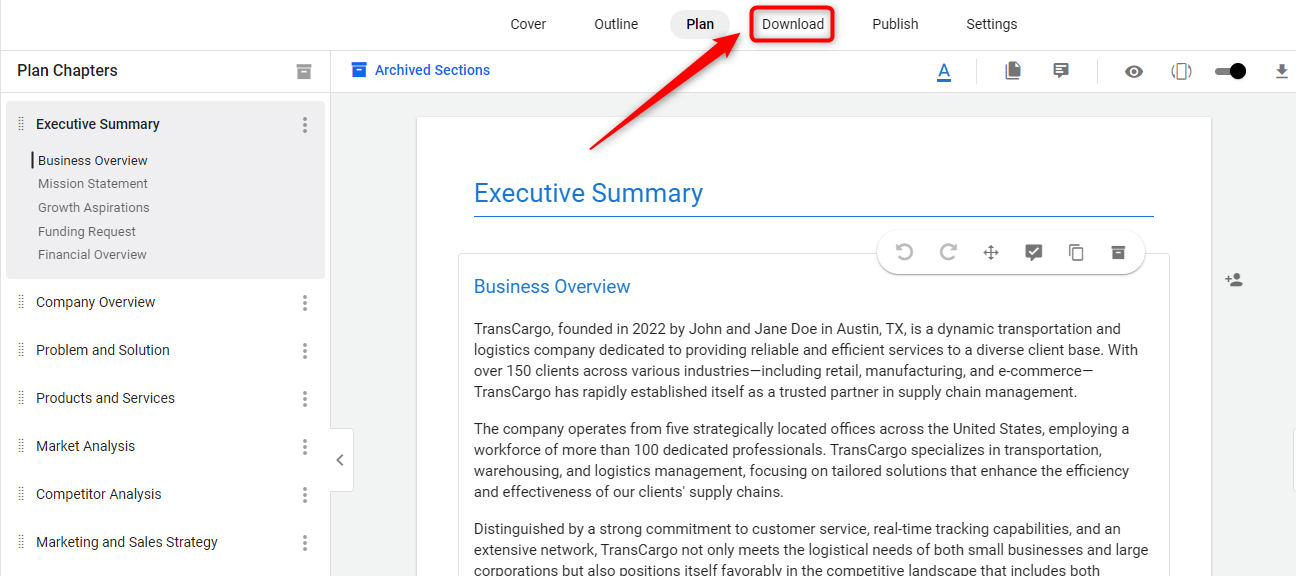1296x576 pixels.
Task: Go to the Publish tab
Action: 895,24
